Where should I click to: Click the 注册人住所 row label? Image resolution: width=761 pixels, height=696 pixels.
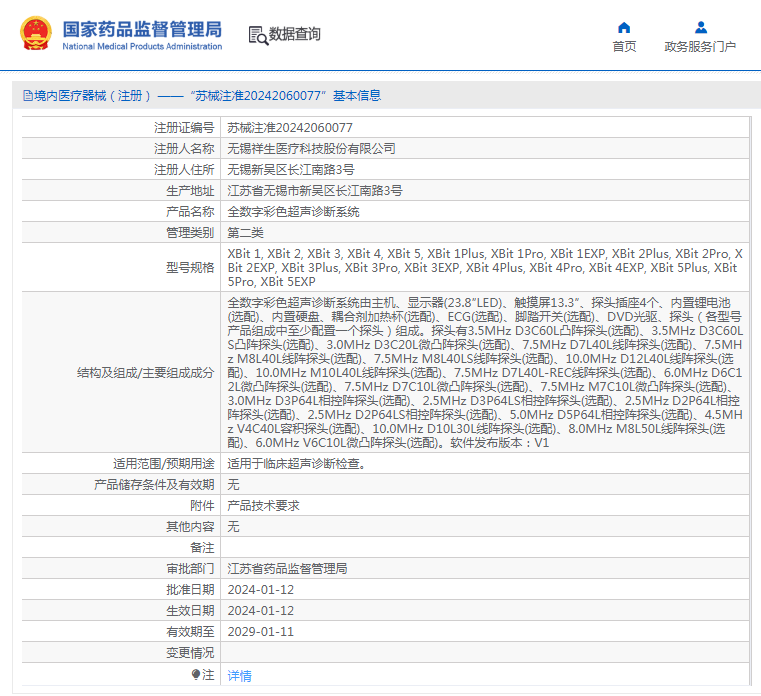184,169
